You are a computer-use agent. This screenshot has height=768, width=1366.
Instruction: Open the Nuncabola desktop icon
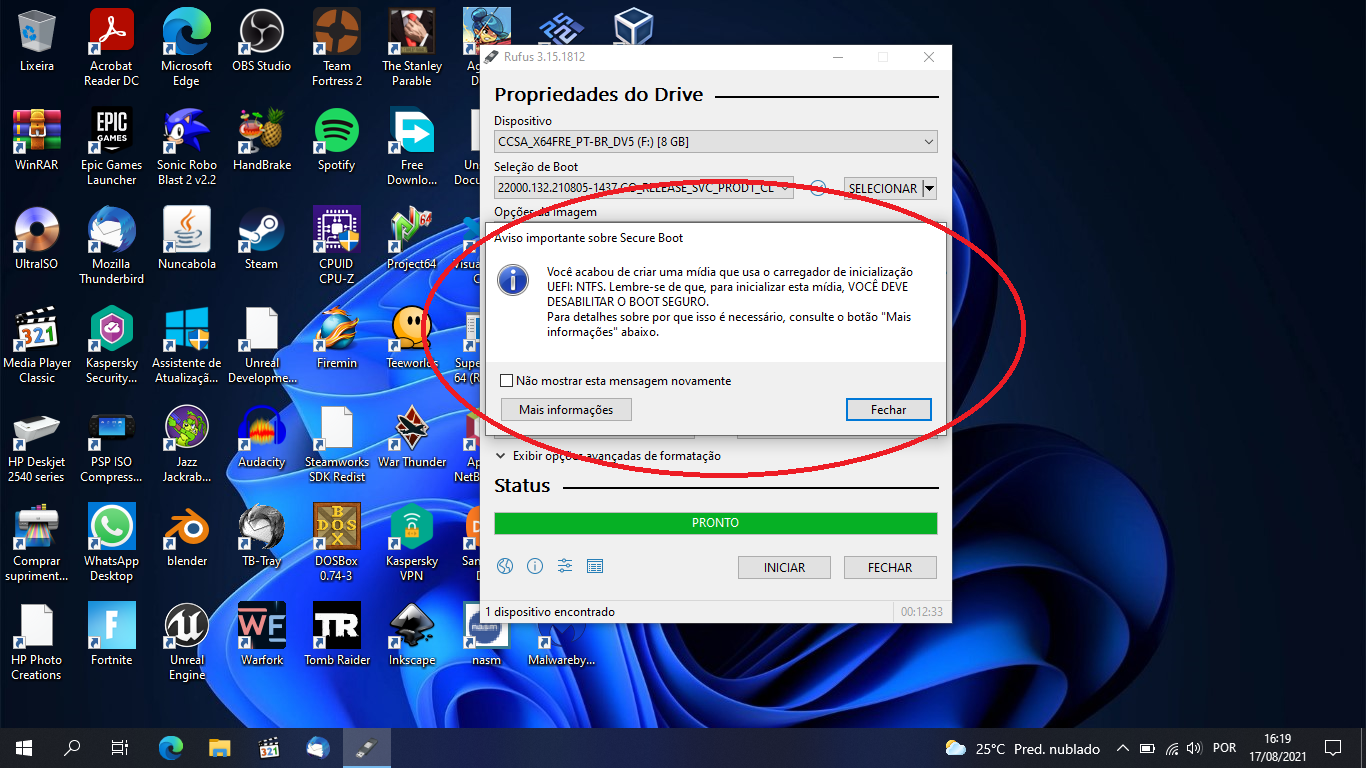pyautogui.click(x=187, y=240)
